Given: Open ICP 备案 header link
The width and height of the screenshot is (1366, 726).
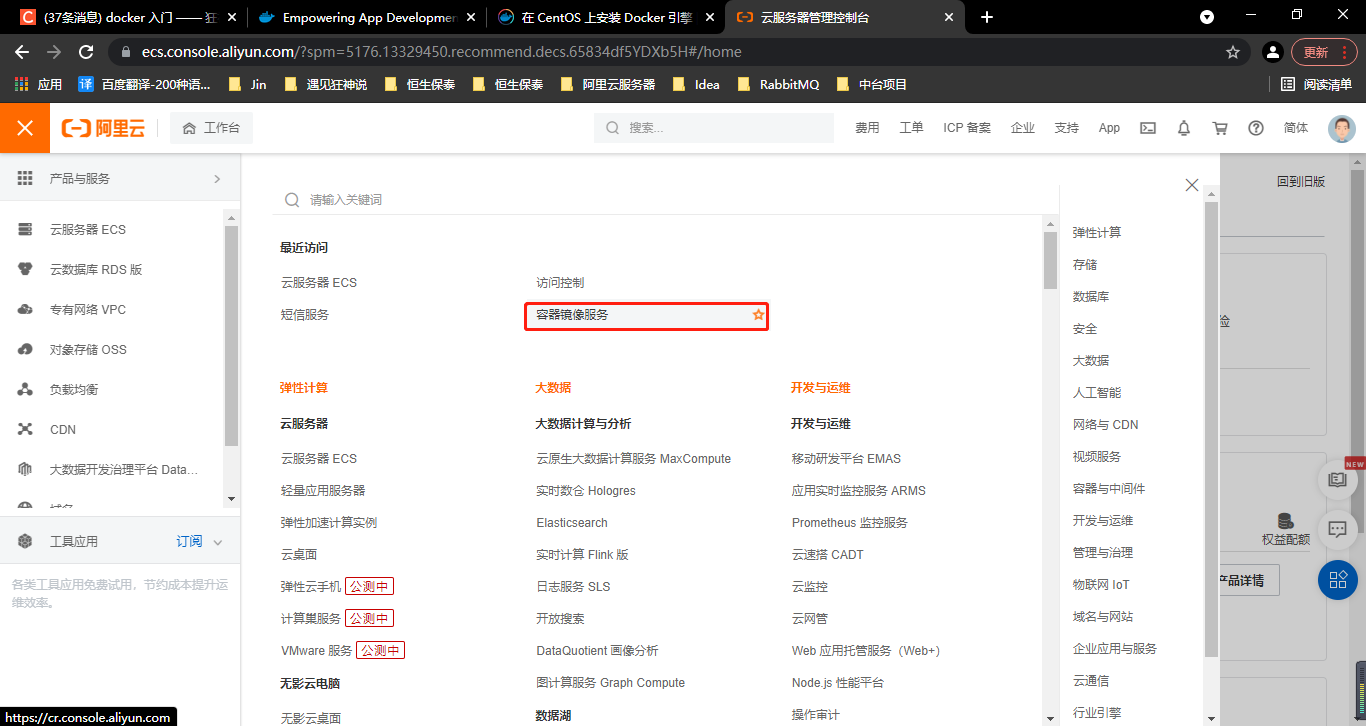Looking at the screenshot, I should pyautogui.click(x=967, y=128).
